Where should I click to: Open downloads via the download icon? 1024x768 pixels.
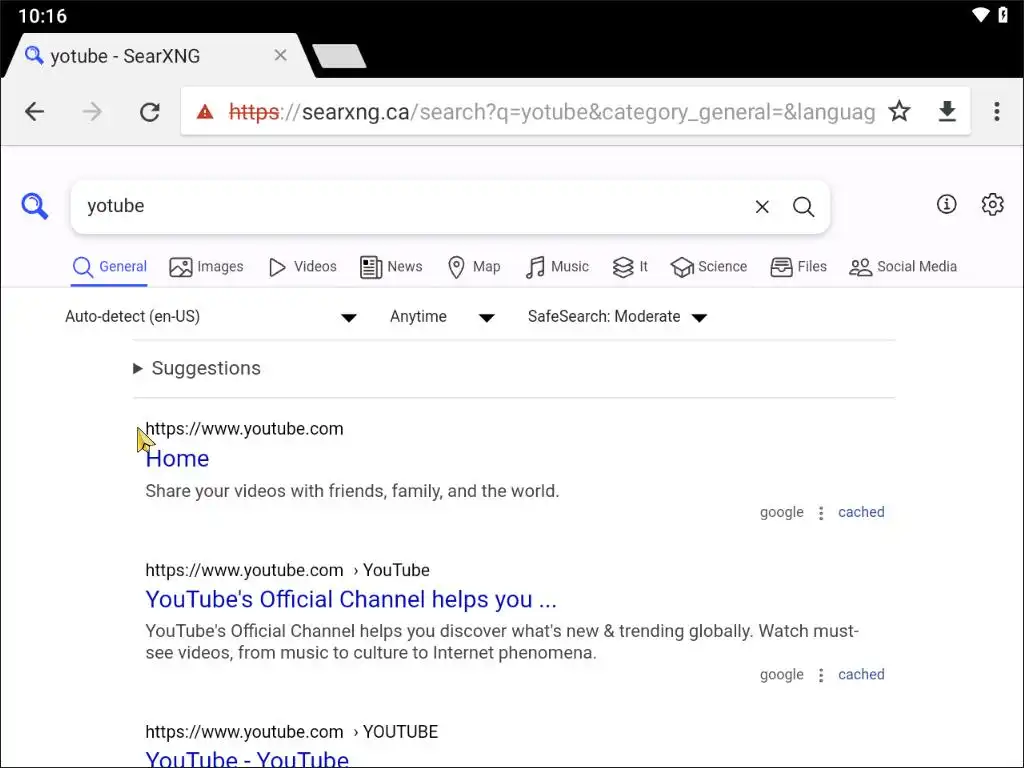pyautogui.click(x=947, y=112)
